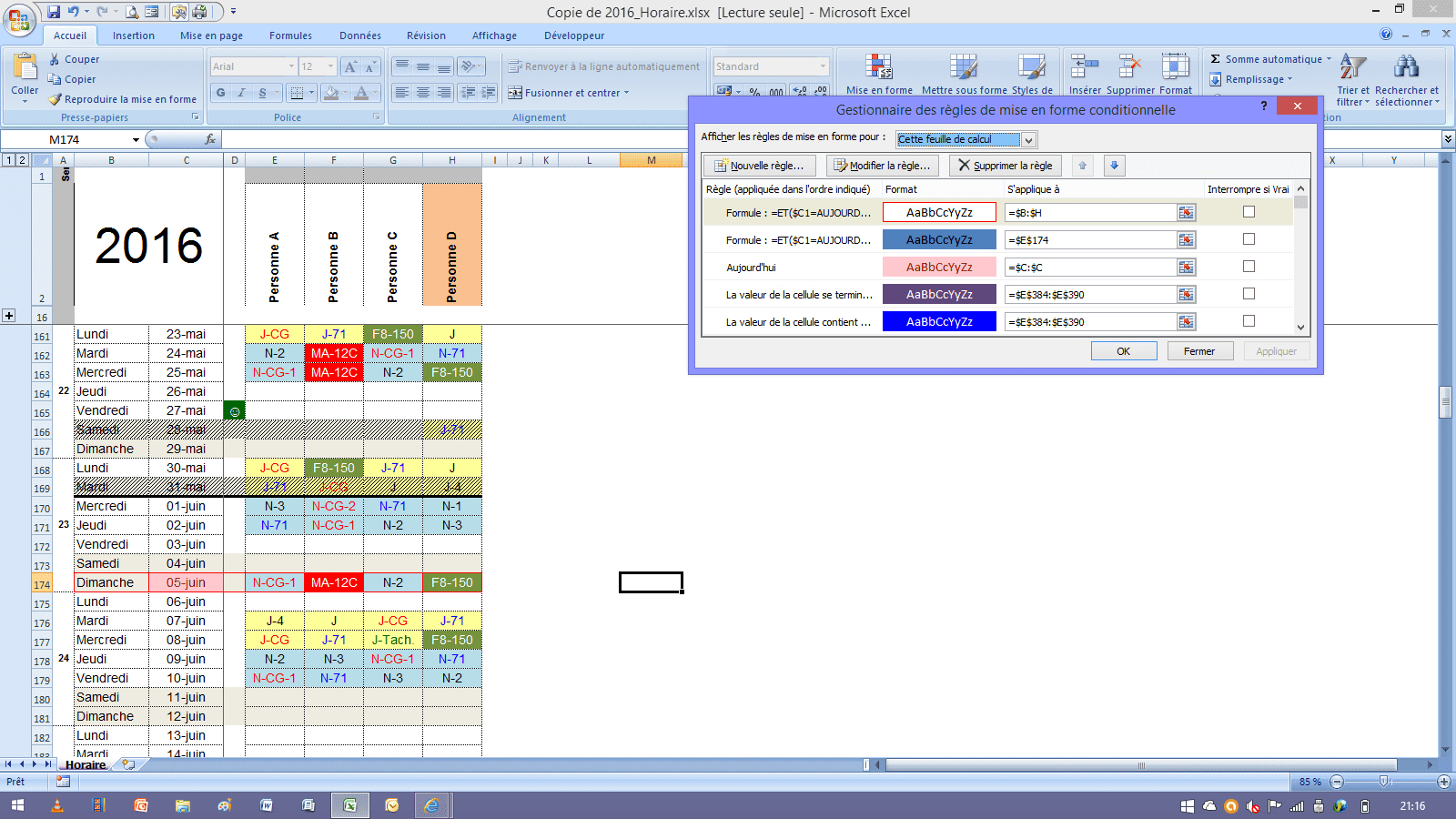Check Interrompre si Vrai for Aujourd'hui rule
The height and width of the screenshot is (839, 1456).
coord(1249,267)
